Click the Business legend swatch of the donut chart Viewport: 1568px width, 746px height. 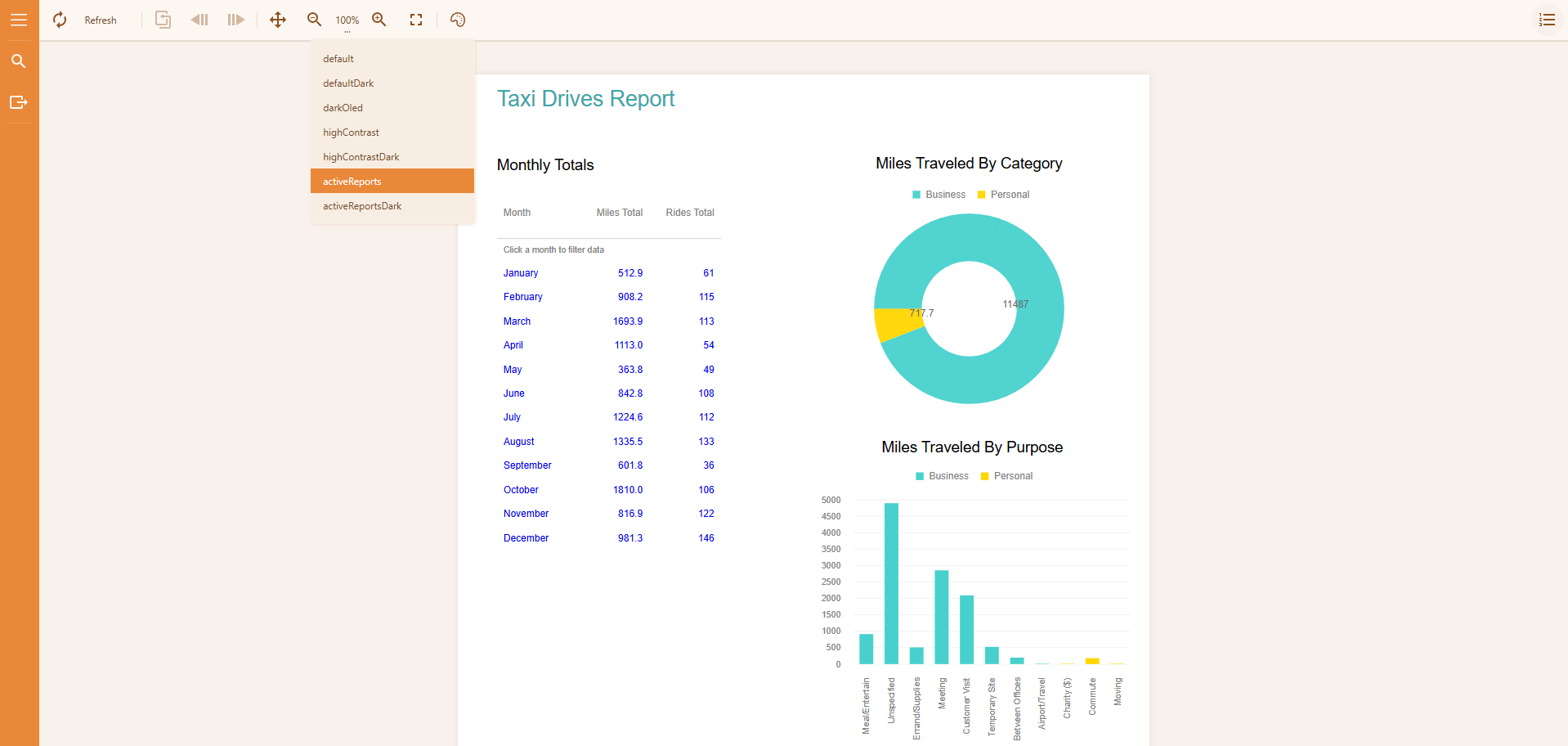[916, 195]
